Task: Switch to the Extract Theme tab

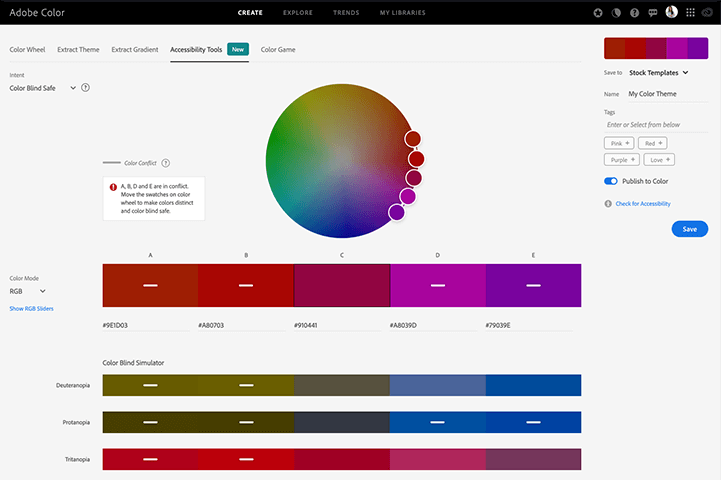Action: point(78,50)
